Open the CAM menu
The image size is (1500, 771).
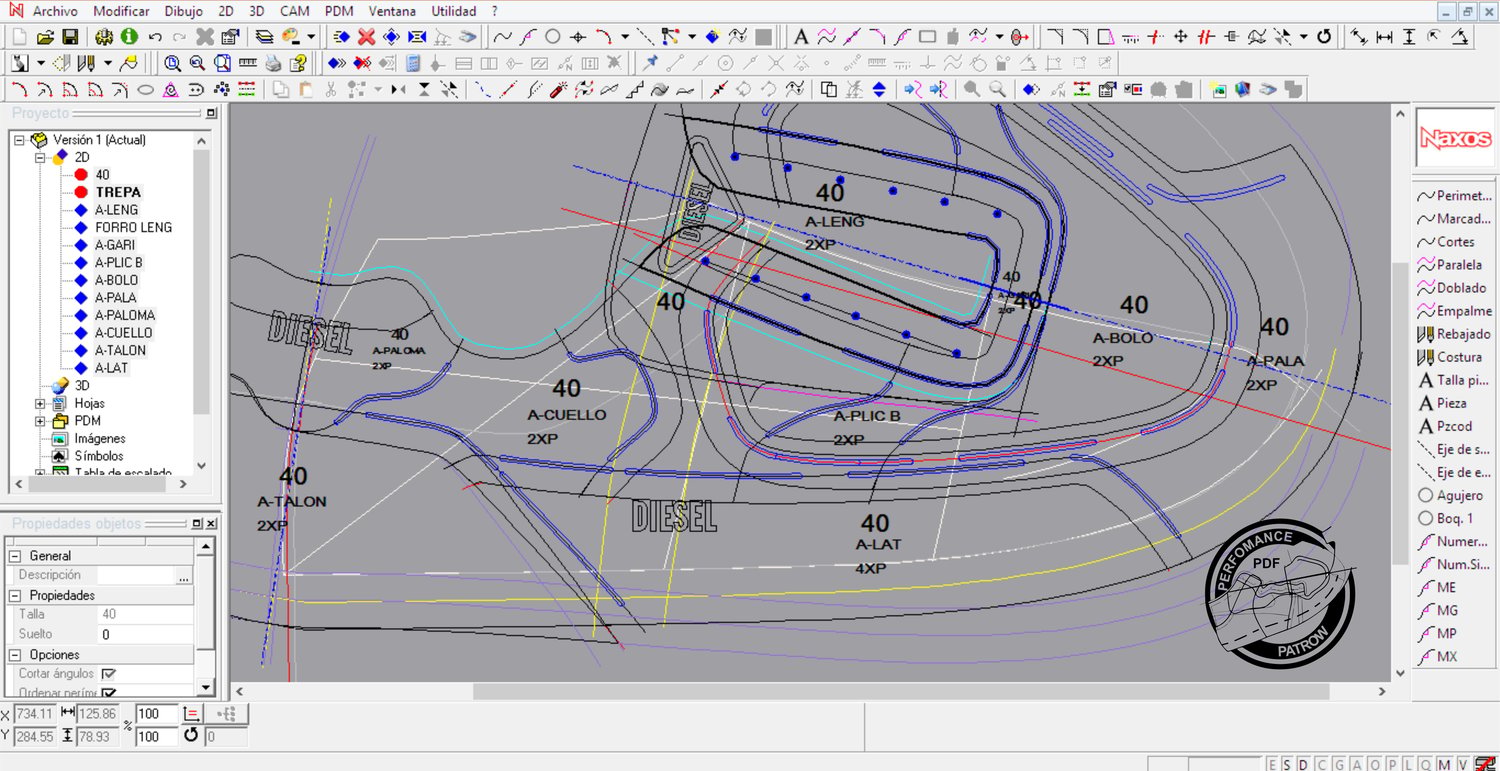point(294,11)
